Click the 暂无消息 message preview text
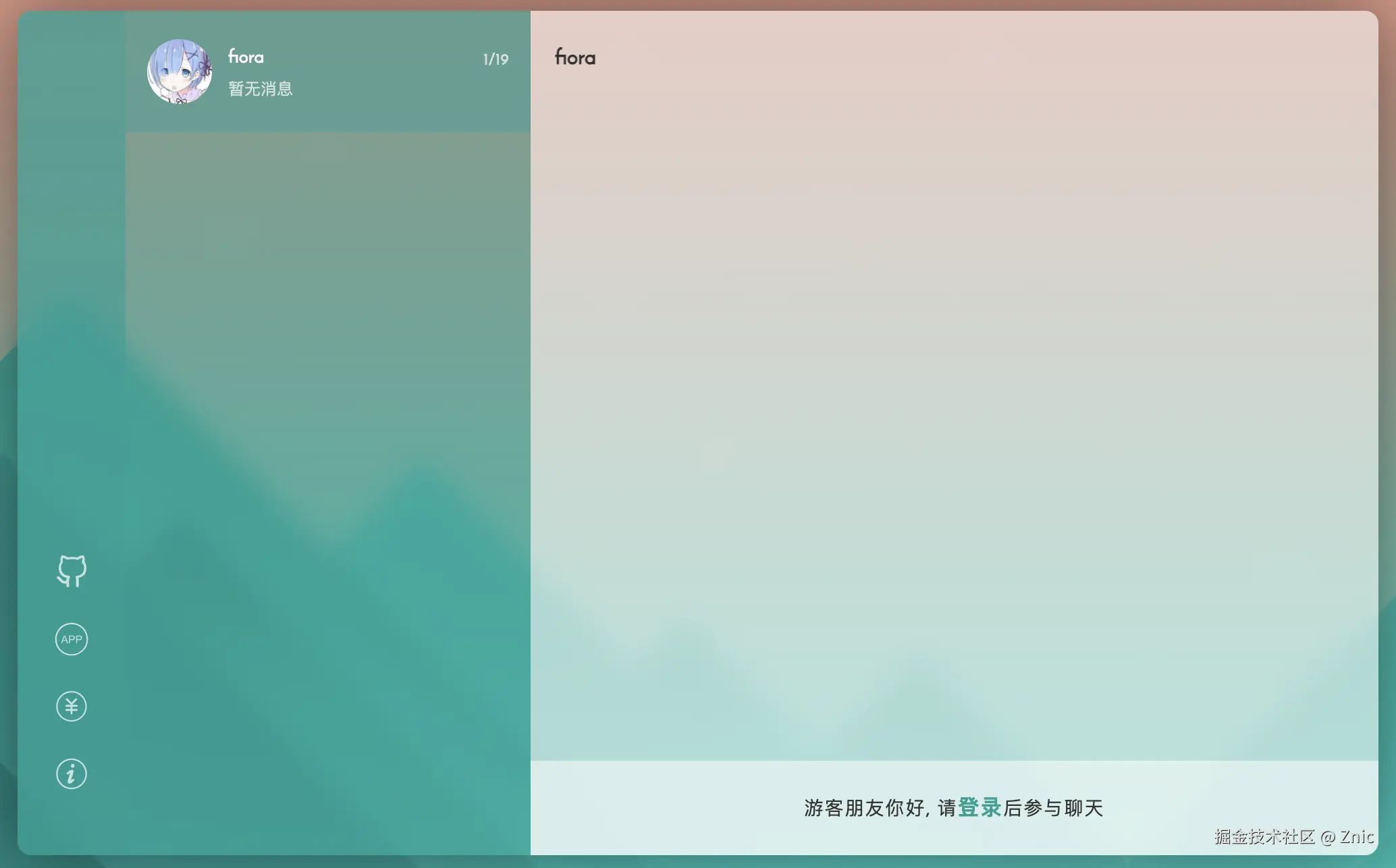Viewport: 1396px width, 868px height. 261,89
